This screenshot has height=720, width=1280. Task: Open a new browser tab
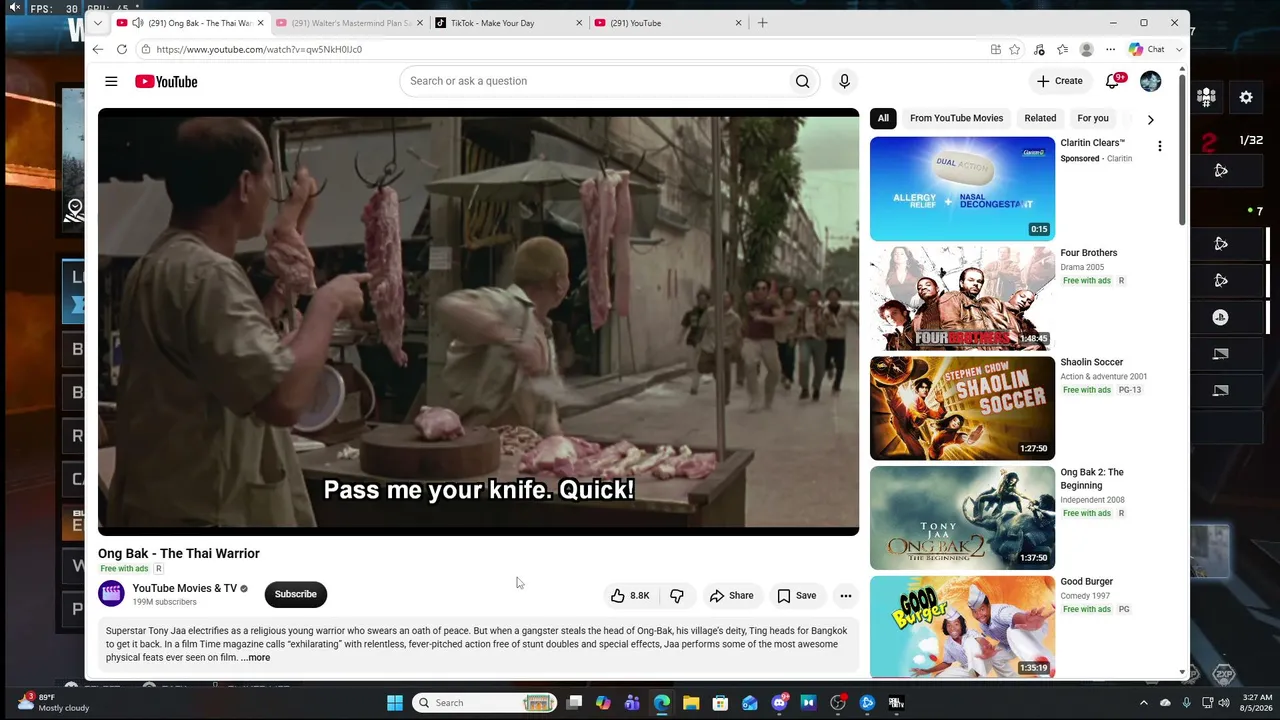tap(762, 23)
